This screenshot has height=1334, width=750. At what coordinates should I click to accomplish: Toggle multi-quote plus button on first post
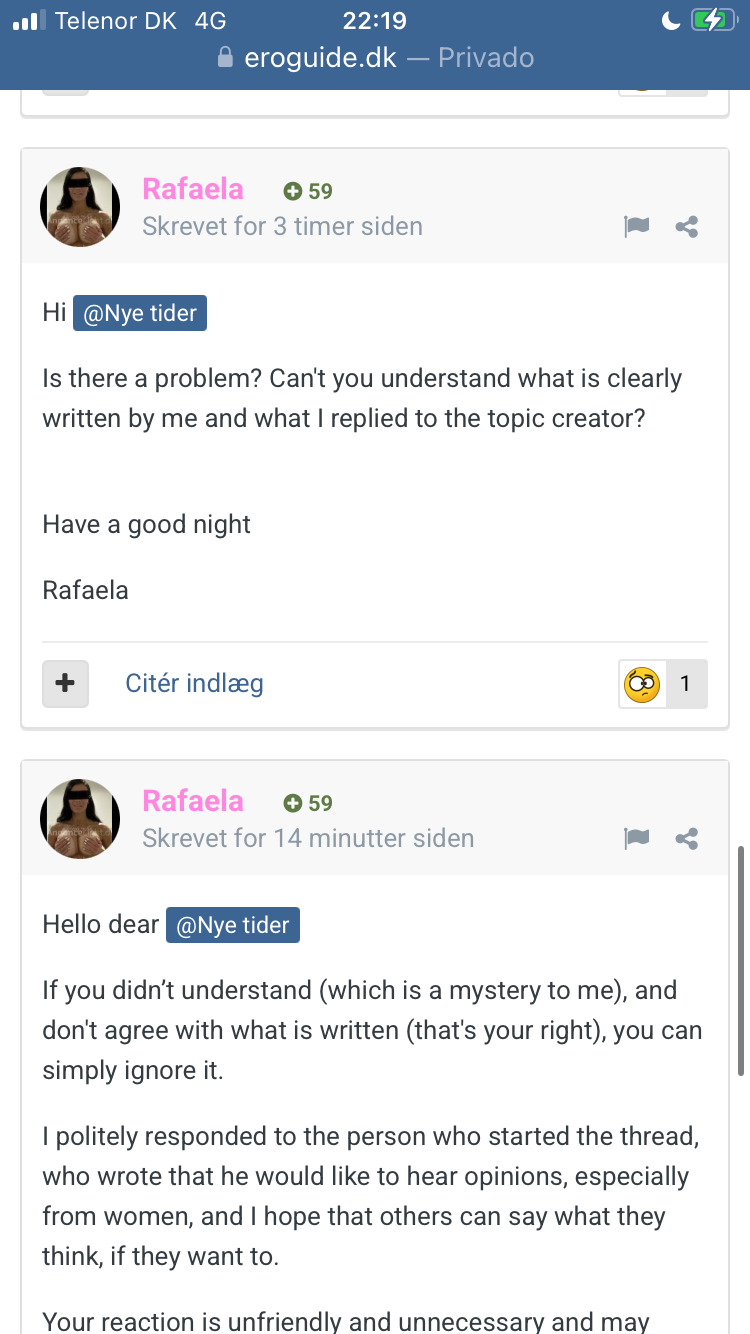pyautogui.click(x=65, y=684)
